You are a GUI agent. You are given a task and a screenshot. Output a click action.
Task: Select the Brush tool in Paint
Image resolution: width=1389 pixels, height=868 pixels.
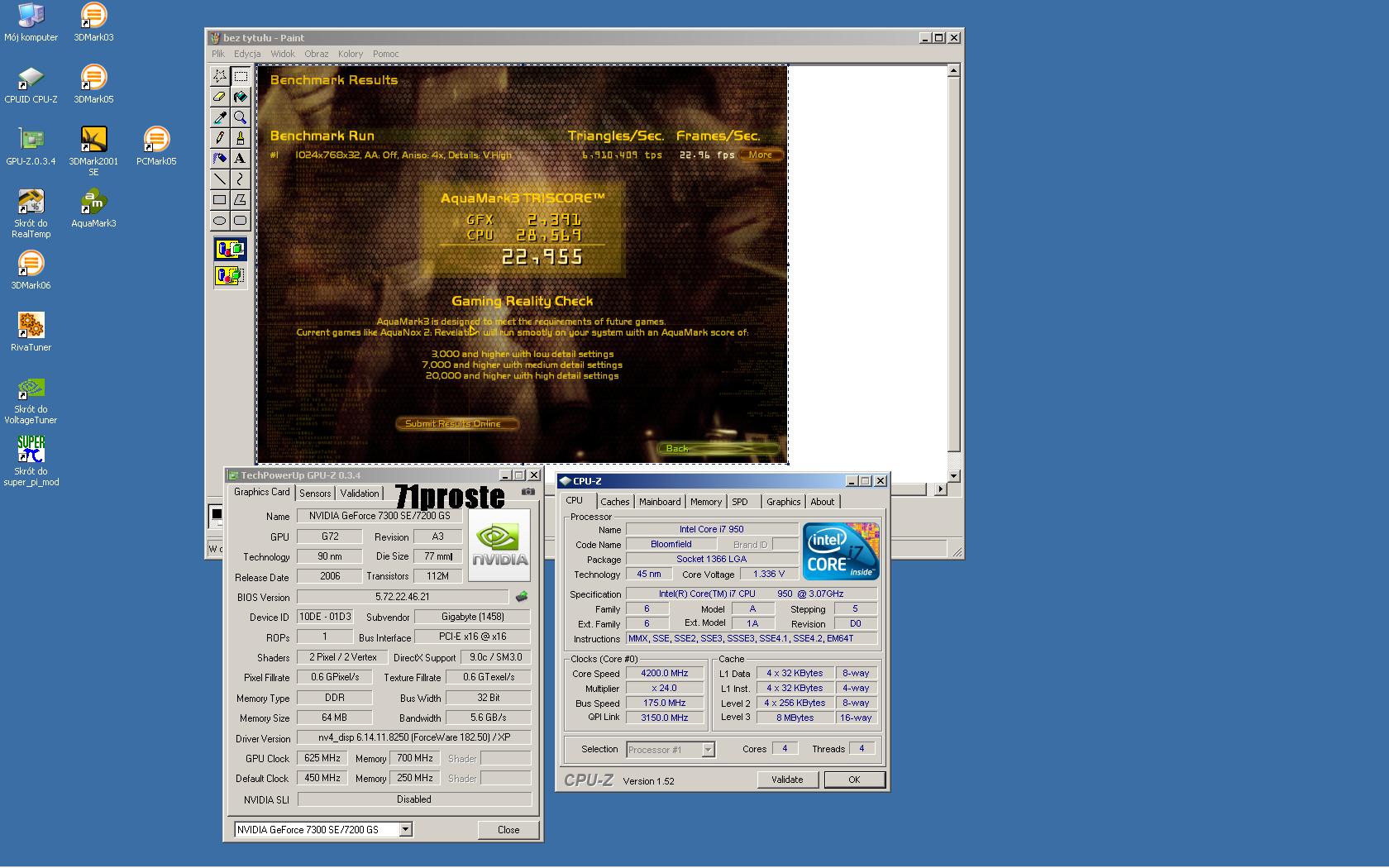click(x=240, y=138)
